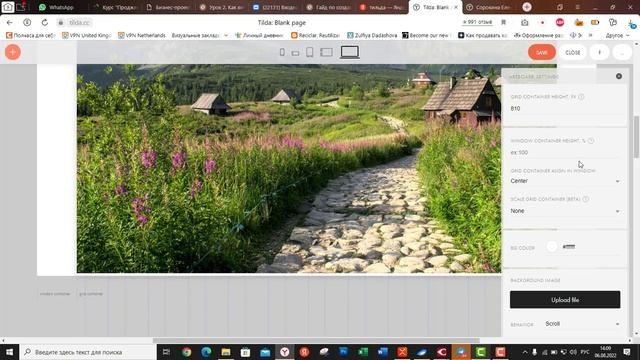Open VPN Netherlands bookmark
This screenshot has height=360, width=640.
point(142,36)
